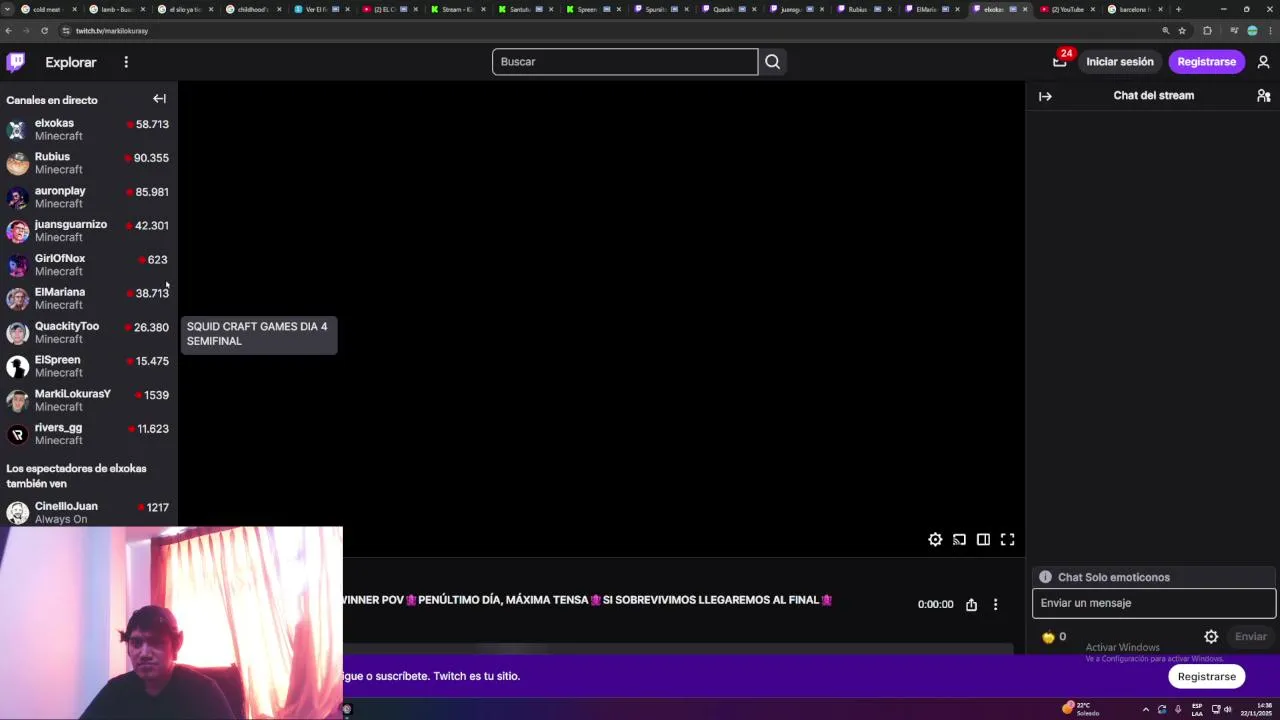Open the three-dot menu beside Explorar
The width and height of the screenshot is (1280, 720).
[x=126, y=62]
